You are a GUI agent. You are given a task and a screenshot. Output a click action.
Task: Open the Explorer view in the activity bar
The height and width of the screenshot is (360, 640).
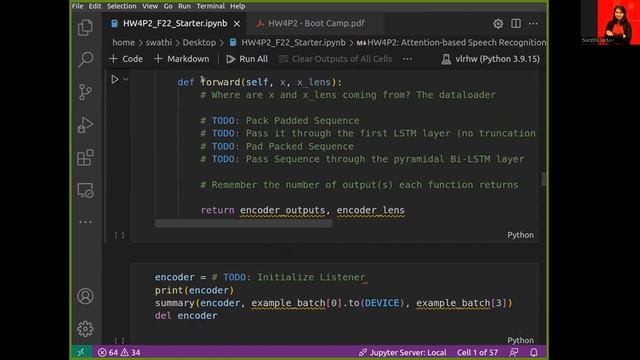pyautogui.click(x=85, y=28)
